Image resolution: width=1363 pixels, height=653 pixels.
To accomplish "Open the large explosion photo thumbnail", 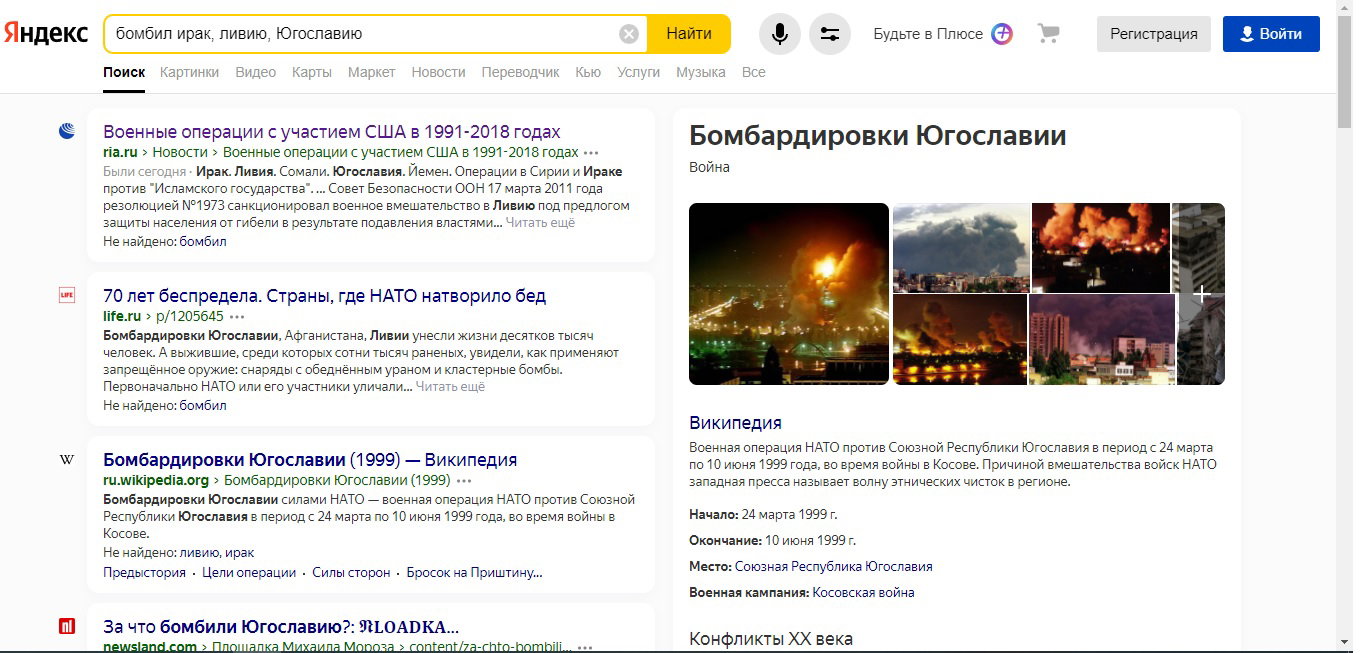I will click(789, 294).
